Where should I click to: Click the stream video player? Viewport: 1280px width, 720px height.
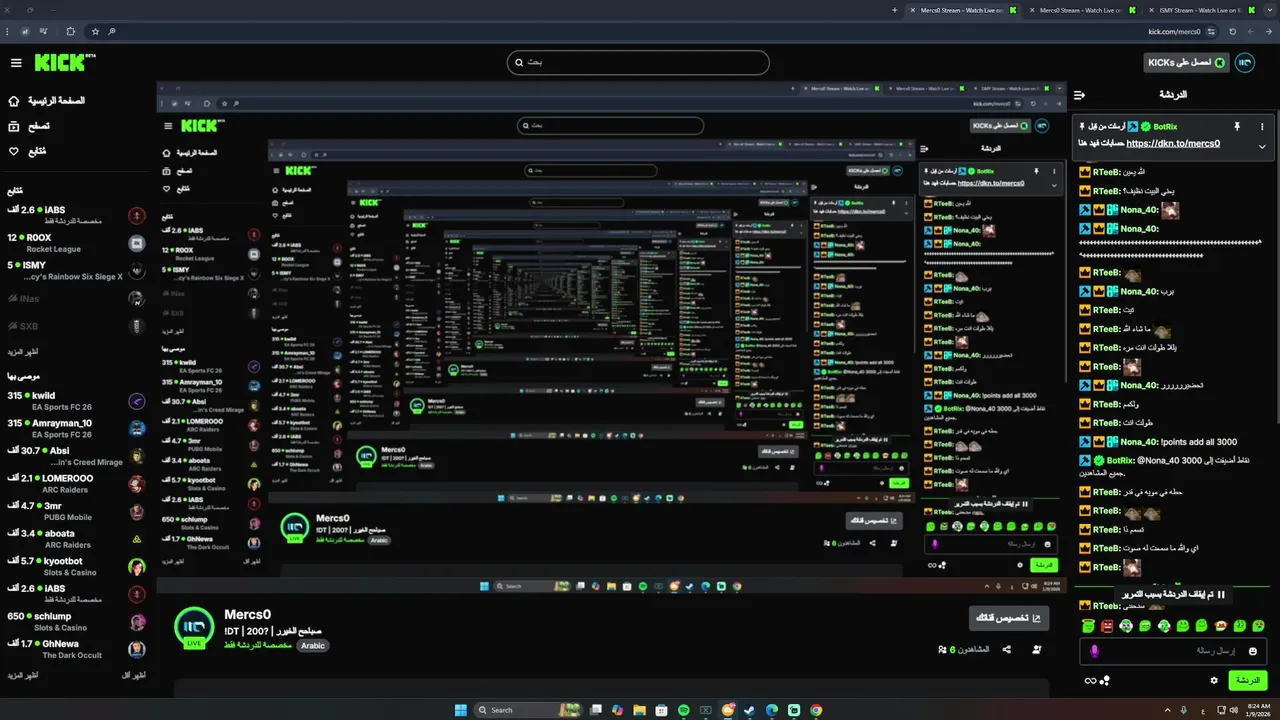pyautogui.click(x=611, y=338)
